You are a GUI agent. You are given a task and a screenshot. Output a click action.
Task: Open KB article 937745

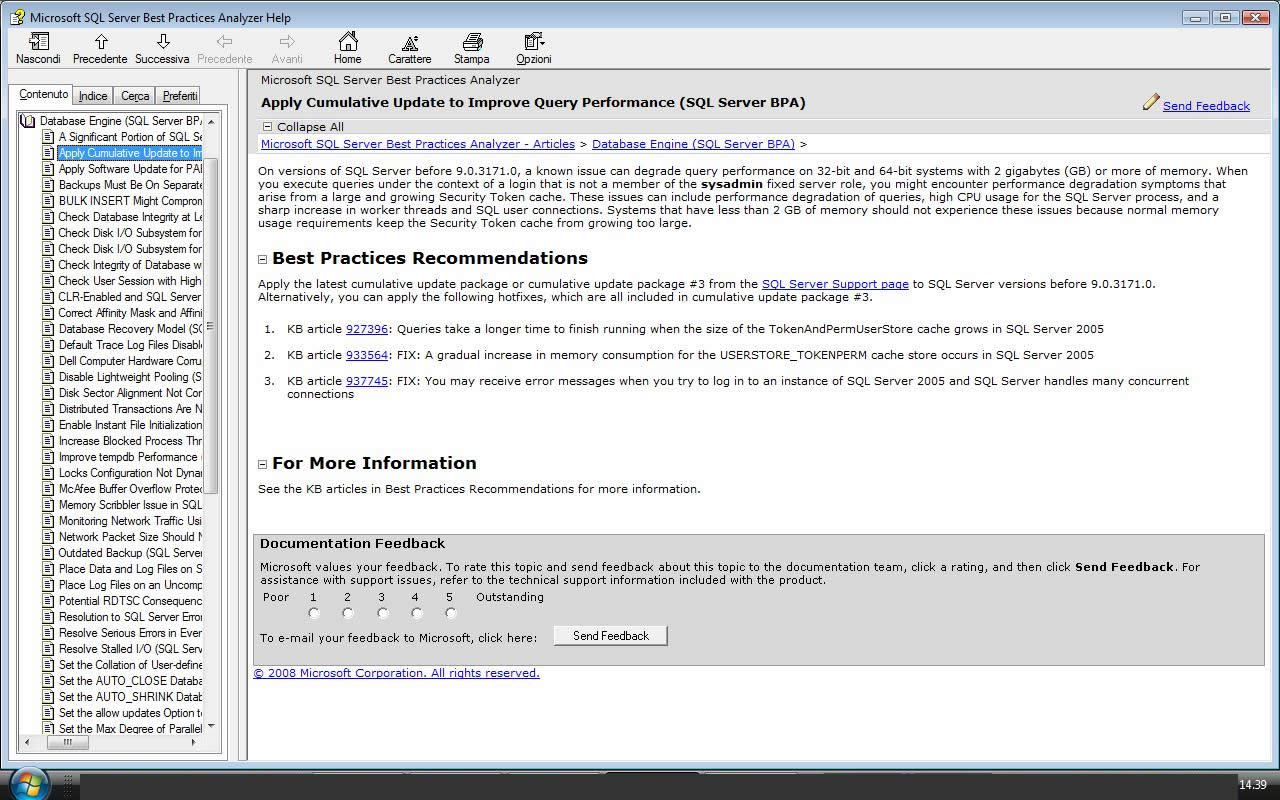click(x=367, y=381)
